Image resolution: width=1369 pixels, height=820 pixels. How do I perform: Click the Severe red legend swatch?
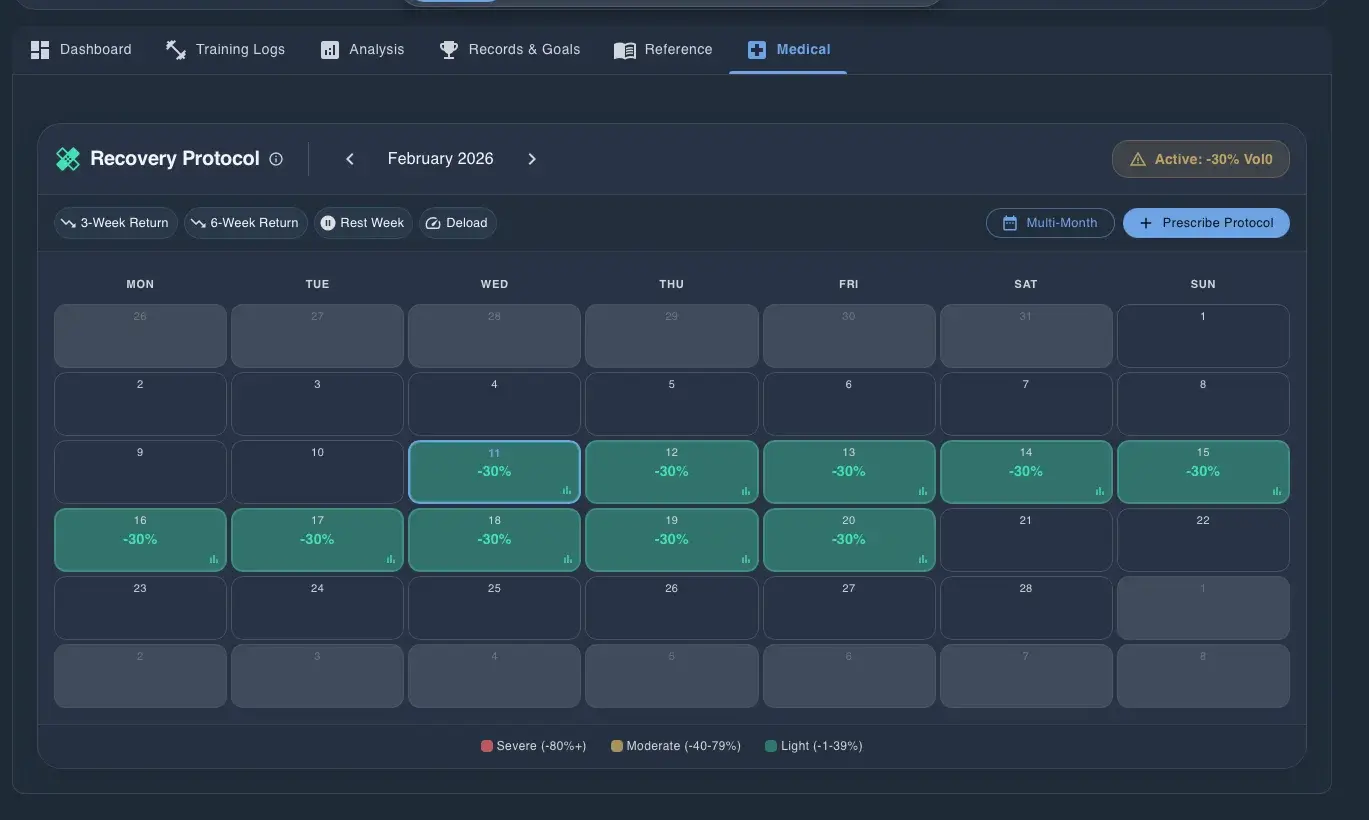coord(487,746)
